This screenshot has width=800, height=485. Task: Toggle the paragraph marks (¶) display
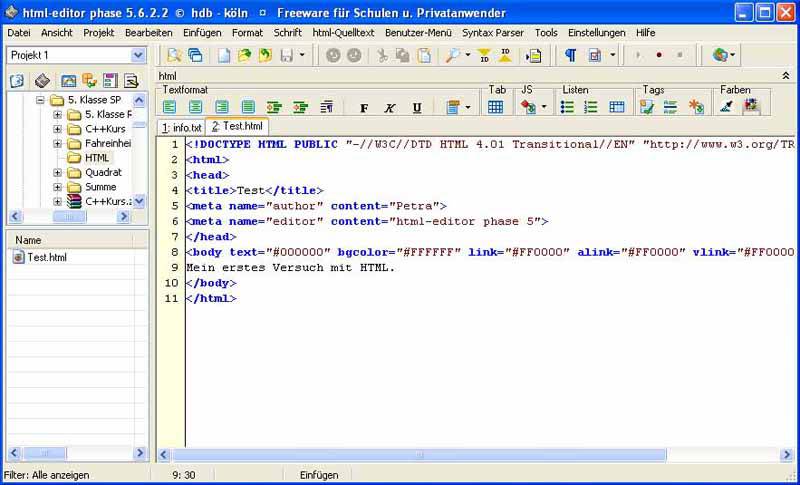570,55
